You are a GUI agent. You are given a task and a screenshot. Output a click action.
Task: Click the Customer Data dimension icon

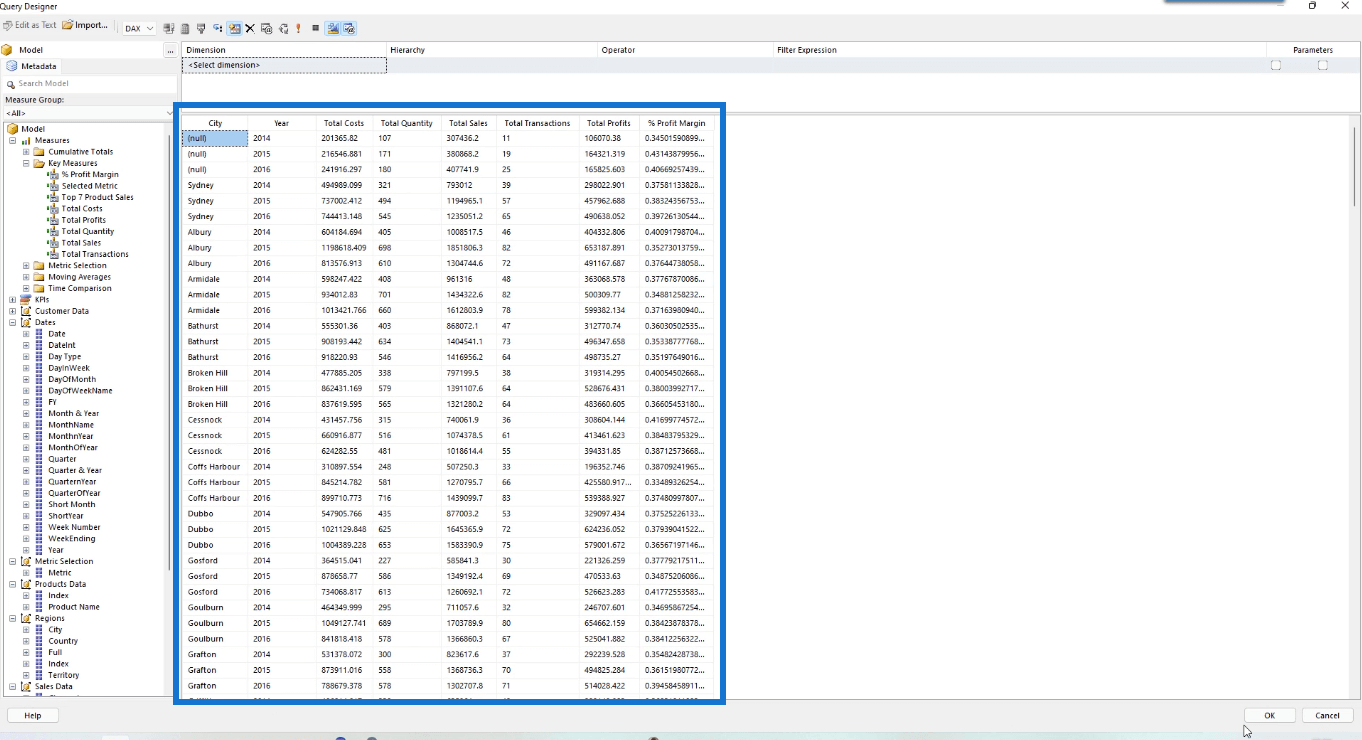(x=26, y=311)
